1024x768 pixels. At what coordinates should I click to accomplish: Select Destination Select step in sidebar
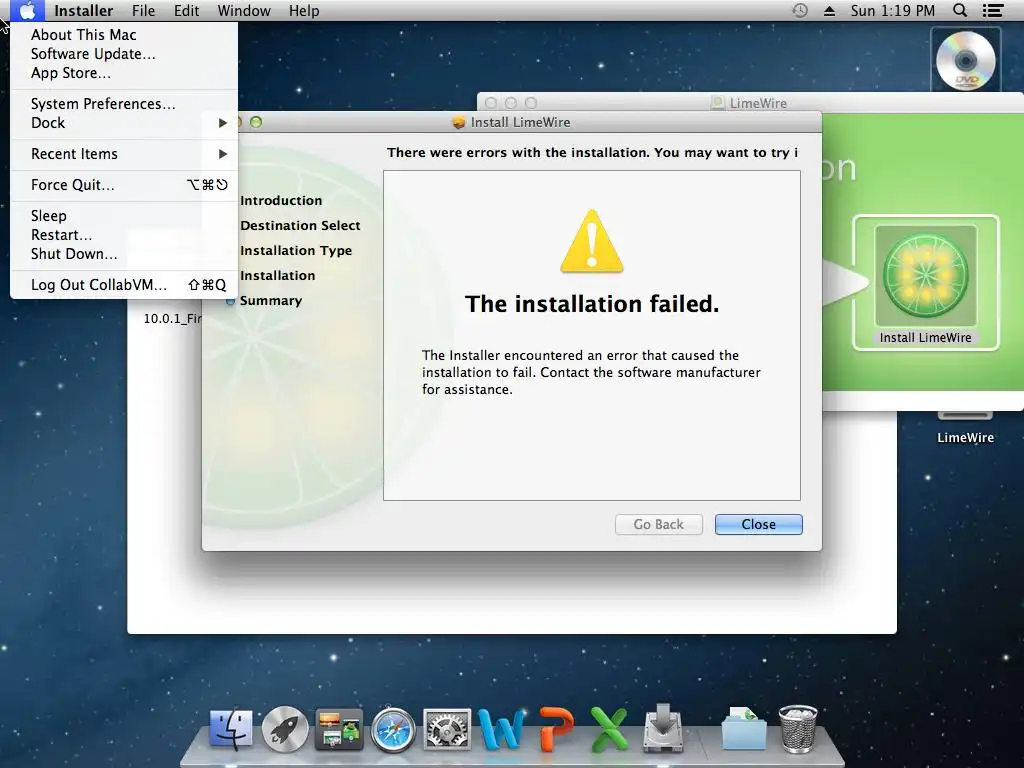[300, 225]
